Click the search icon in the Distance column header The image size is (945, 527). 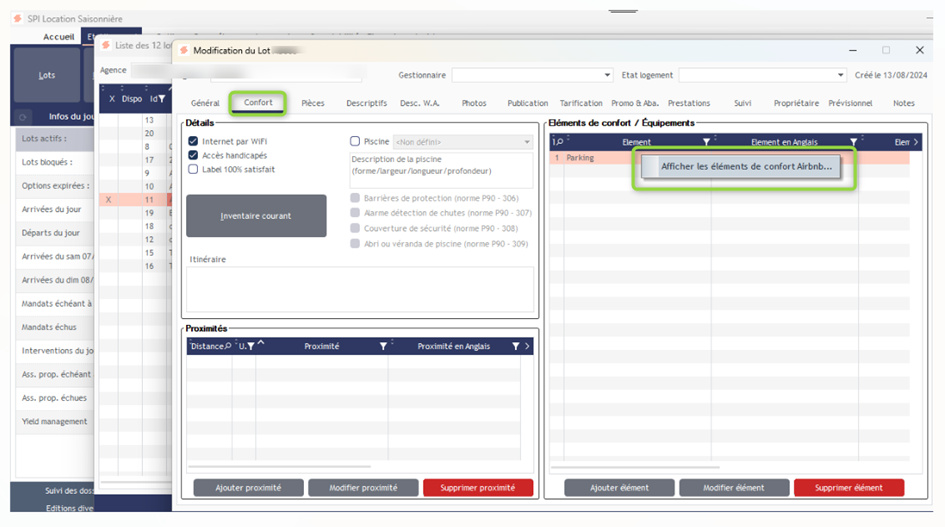[228, 346]
